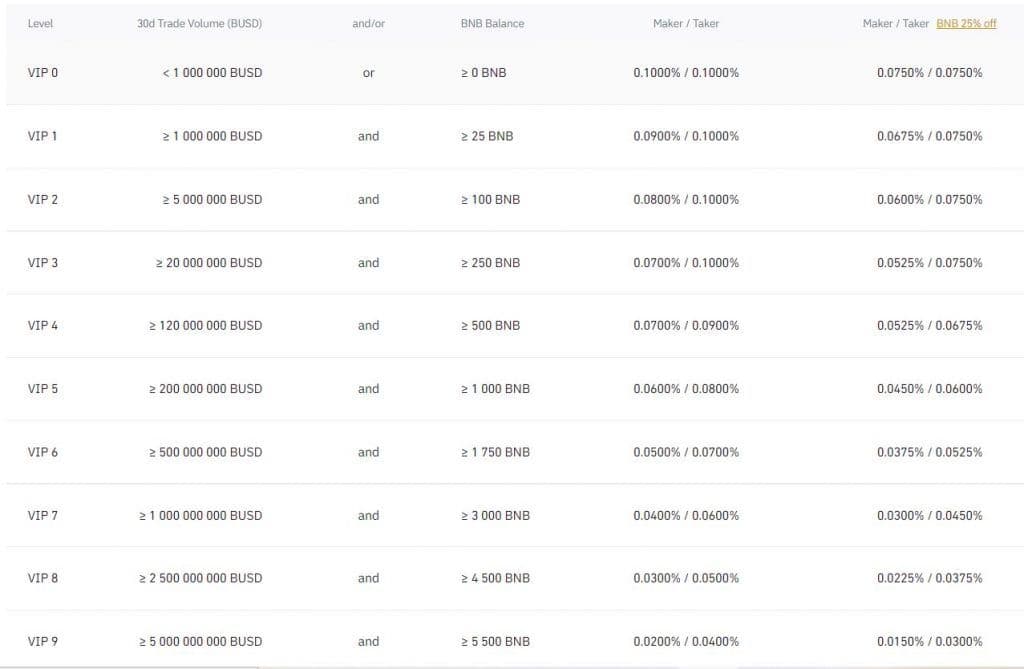The width and height of the screenshot is (1024, 669).
Task: Select the VIP 6 row label
Action: (43, 452)
